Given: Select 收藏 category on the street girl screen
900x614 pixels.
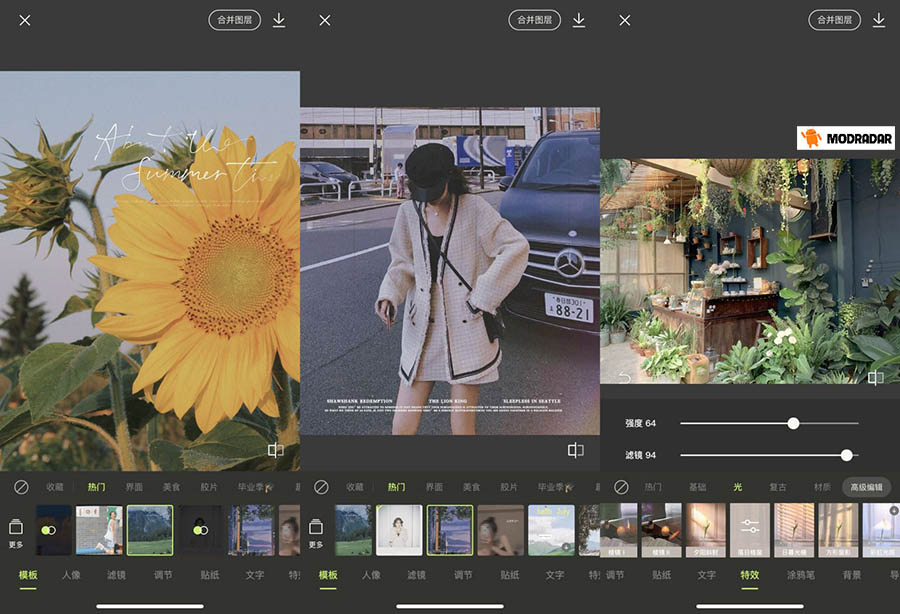Looking at the screenshot, I should (355, 487).
